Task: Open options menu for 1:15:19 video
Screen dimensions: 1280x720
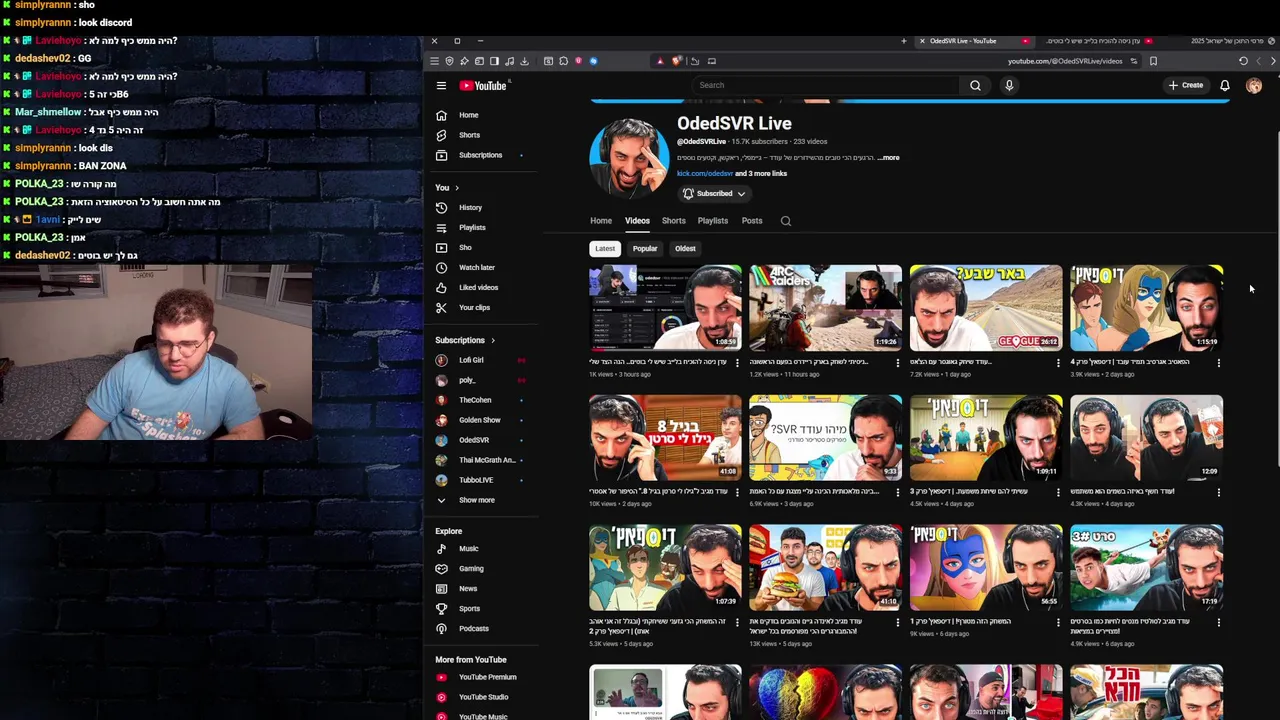Action: (1218, 362)
